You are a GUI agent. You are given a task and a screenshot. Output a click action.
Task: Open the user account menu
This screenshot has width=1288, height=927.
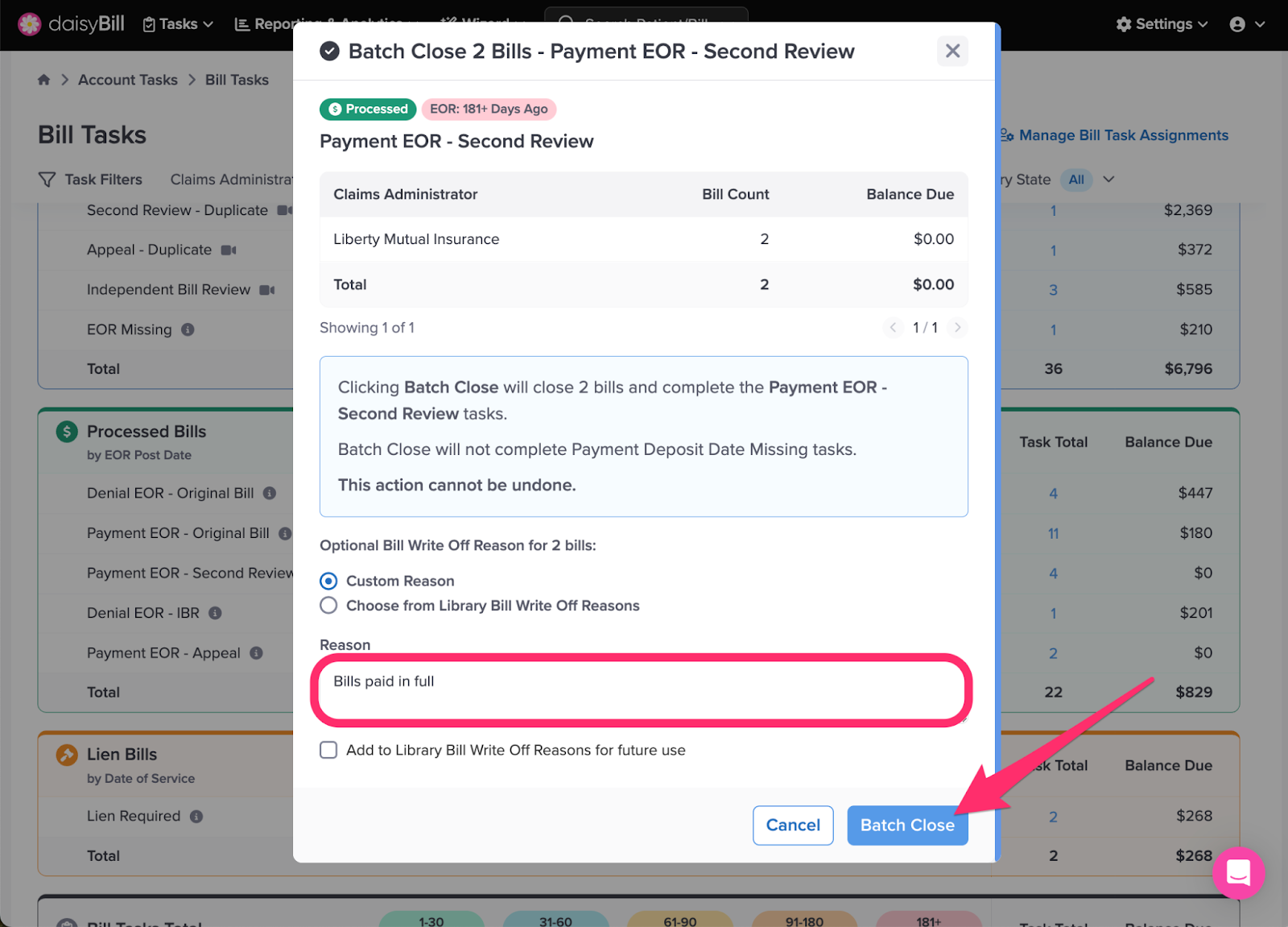[1247, 24]
